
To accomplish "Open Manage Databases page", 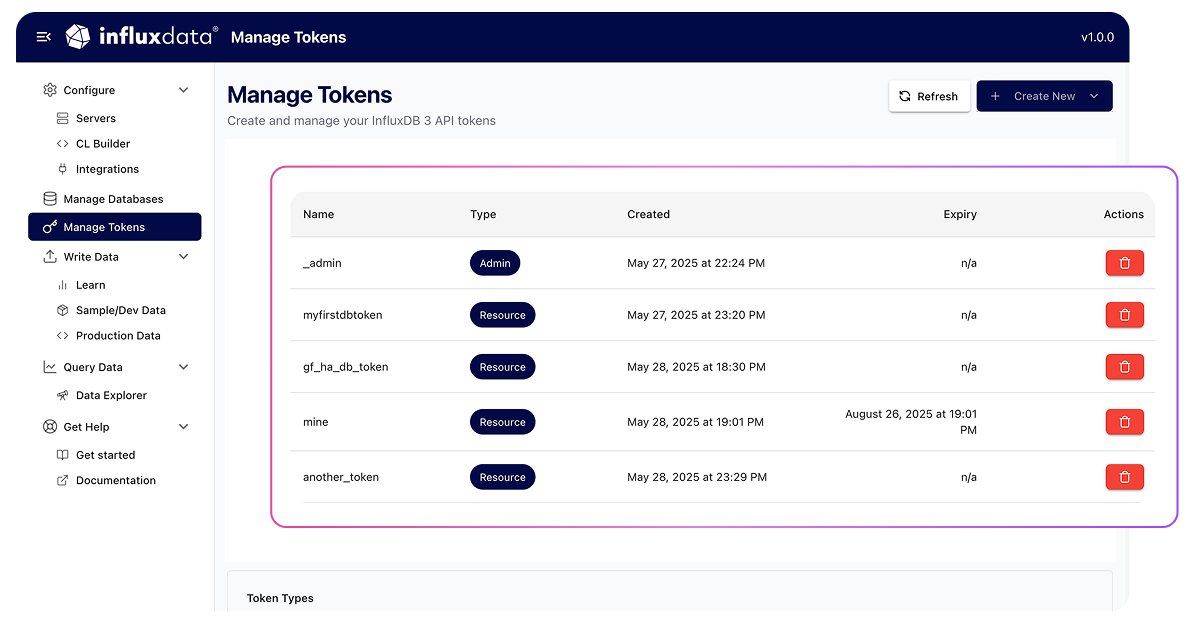I will 113,199.
